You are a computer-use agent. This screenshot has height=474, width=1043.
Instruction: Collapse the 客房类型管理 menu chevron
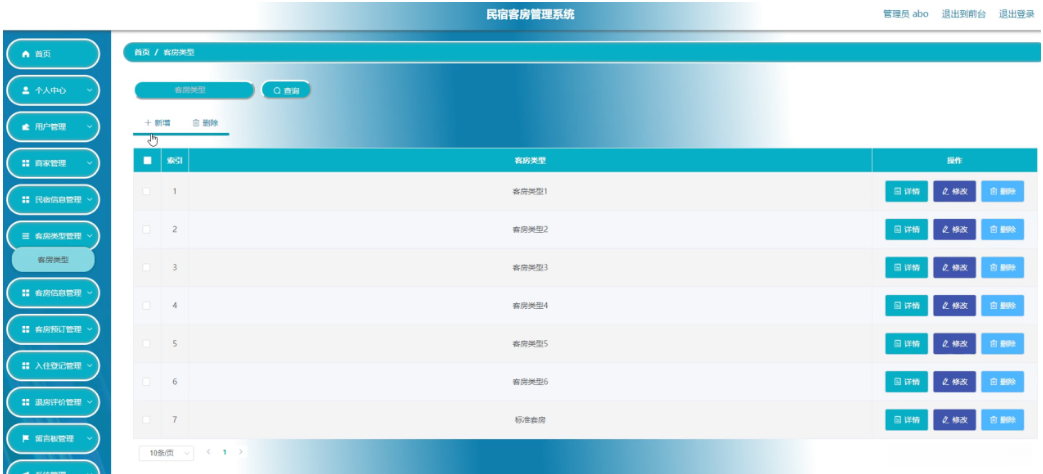(90, 236)
